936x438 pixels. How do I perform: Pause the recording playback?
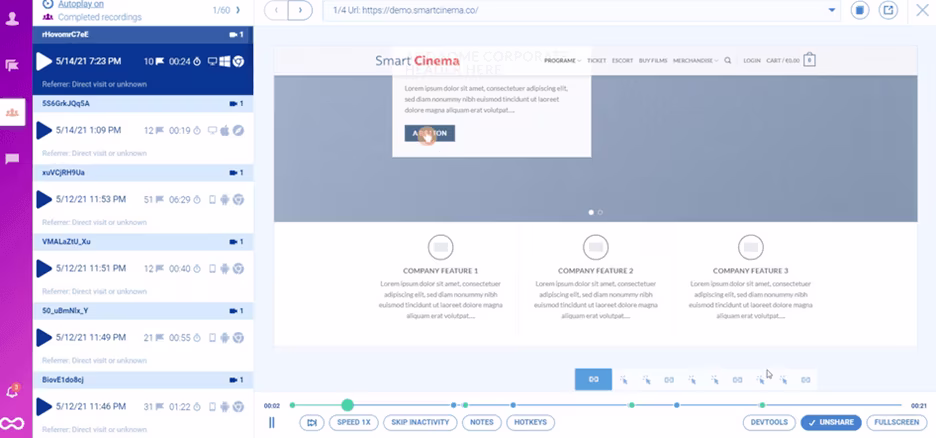pos(272,422)
